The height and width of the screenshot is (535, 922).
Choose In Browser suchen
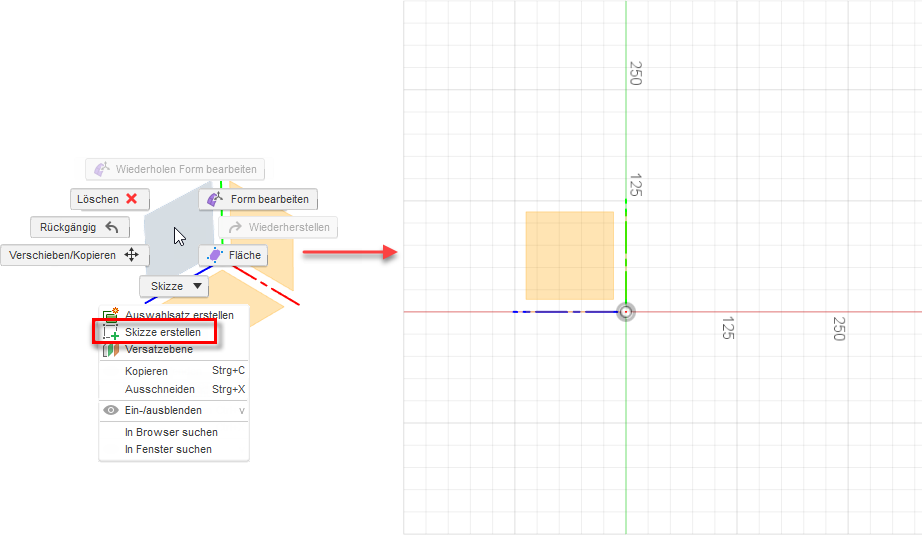pos(171,432)
